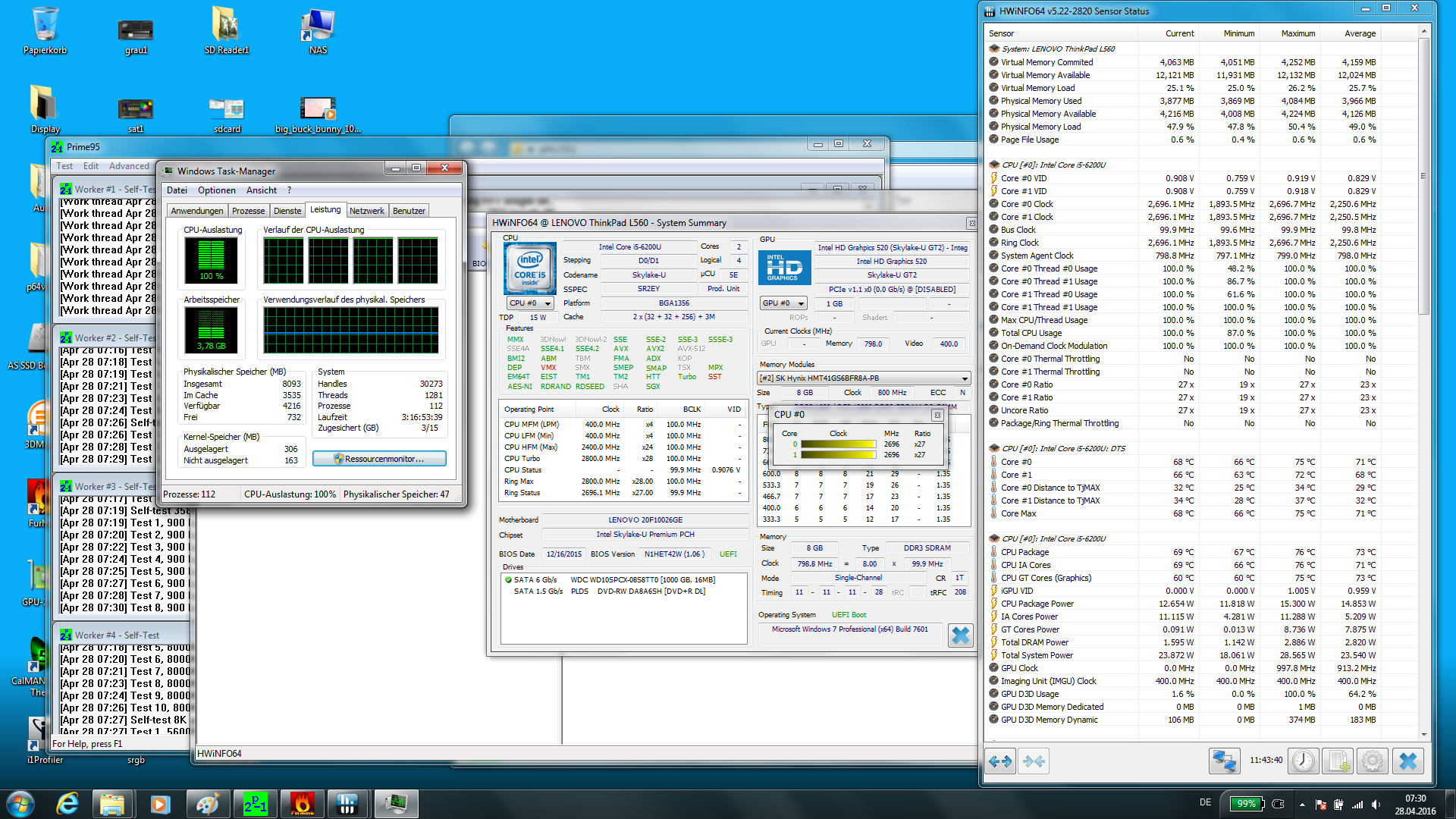Click the collapse columns arrows icon in Sensor Status

(x=1034, y=761)
